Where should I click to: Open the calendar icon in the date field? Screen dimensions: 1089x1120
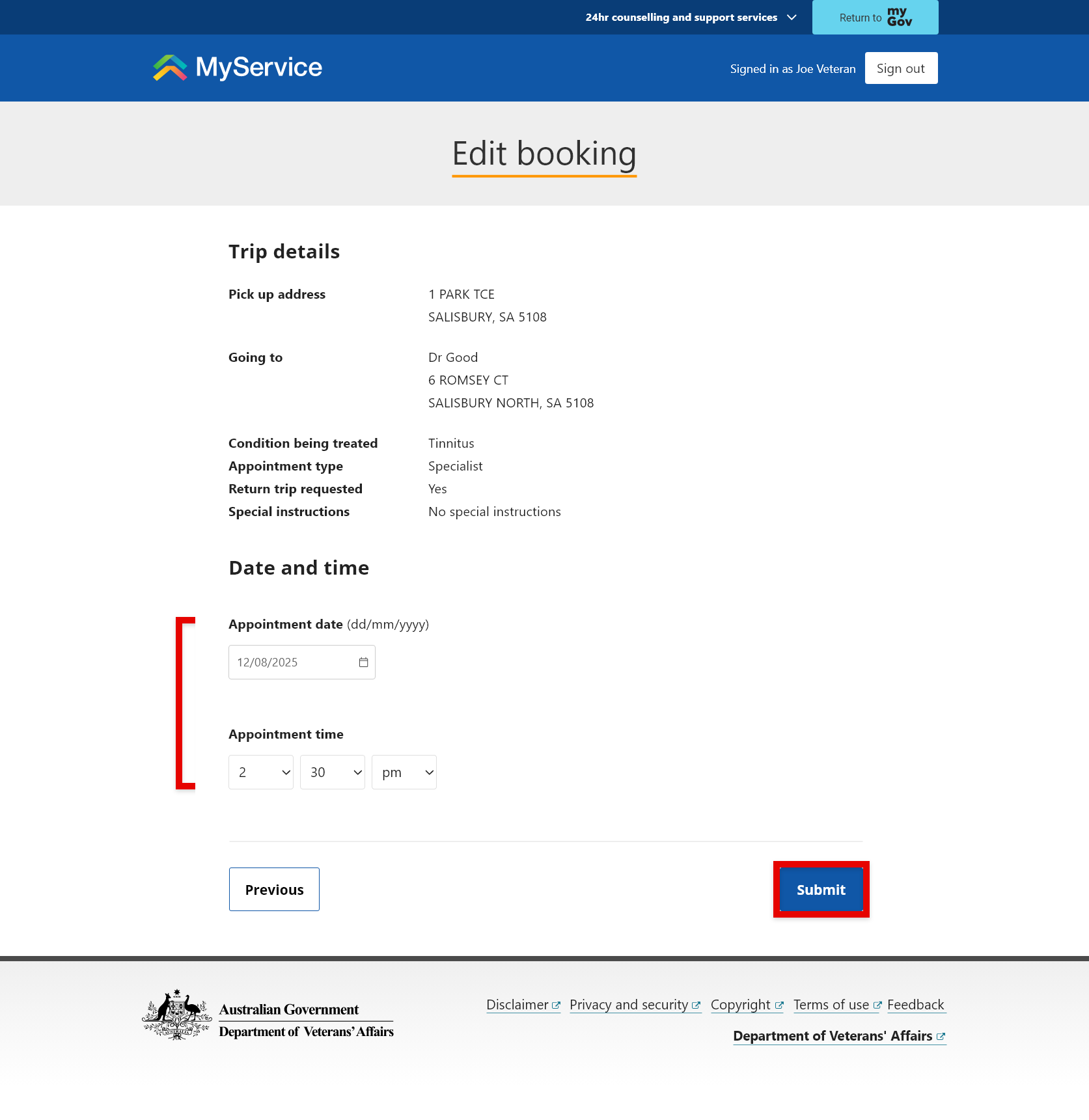coord(363,662)
